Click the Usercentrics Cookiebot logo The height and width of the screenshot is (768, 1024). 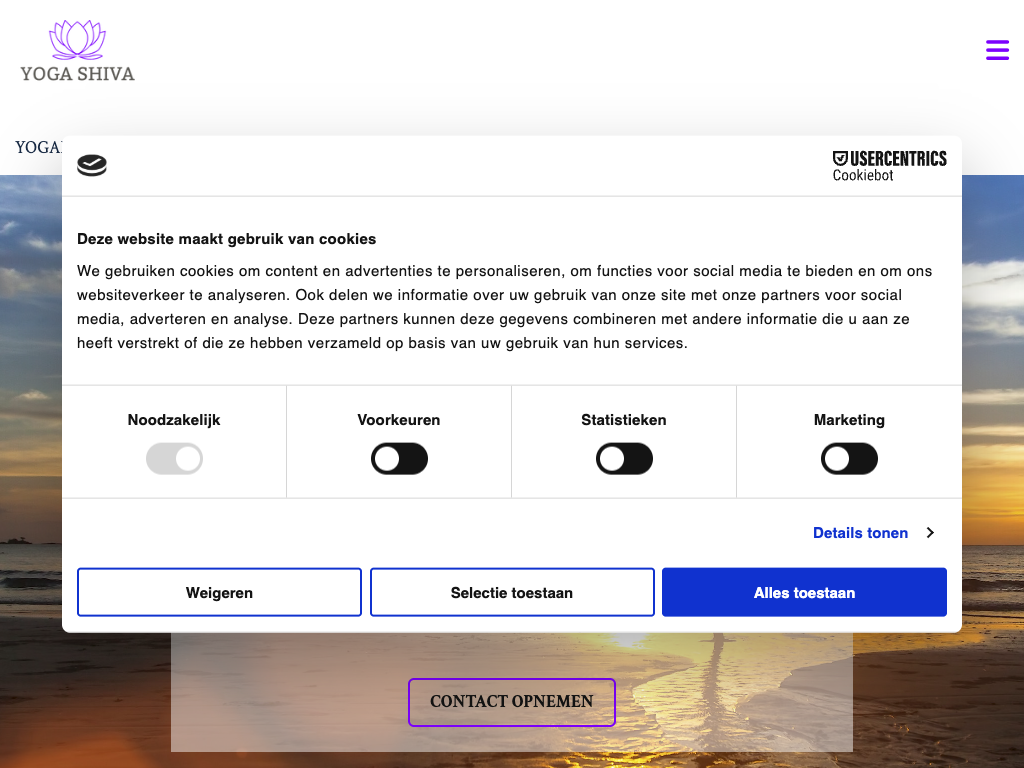(x=889, y=166)
